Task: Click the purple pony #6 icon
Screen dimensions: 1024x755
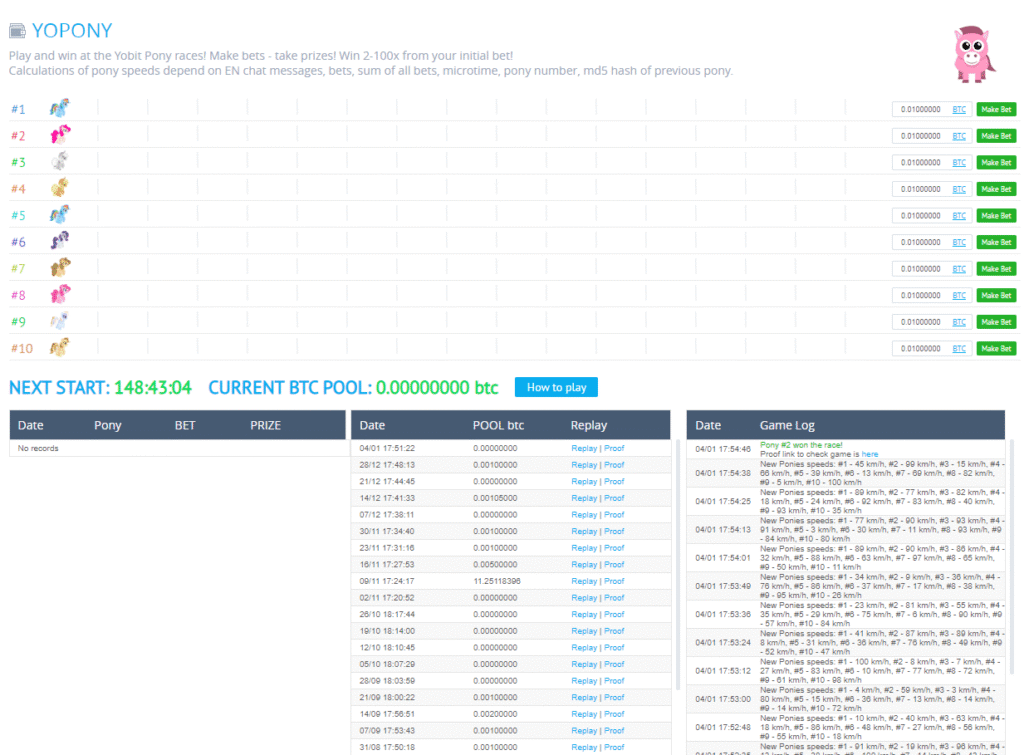Action: [x=59, y=241]
